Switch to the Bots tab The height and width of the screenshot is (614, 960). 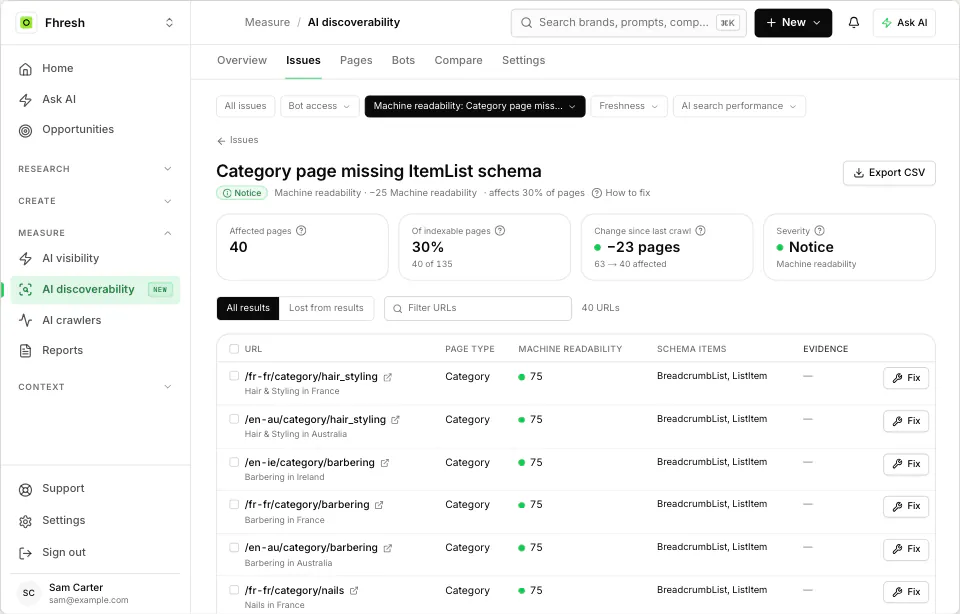click(403, 60)
